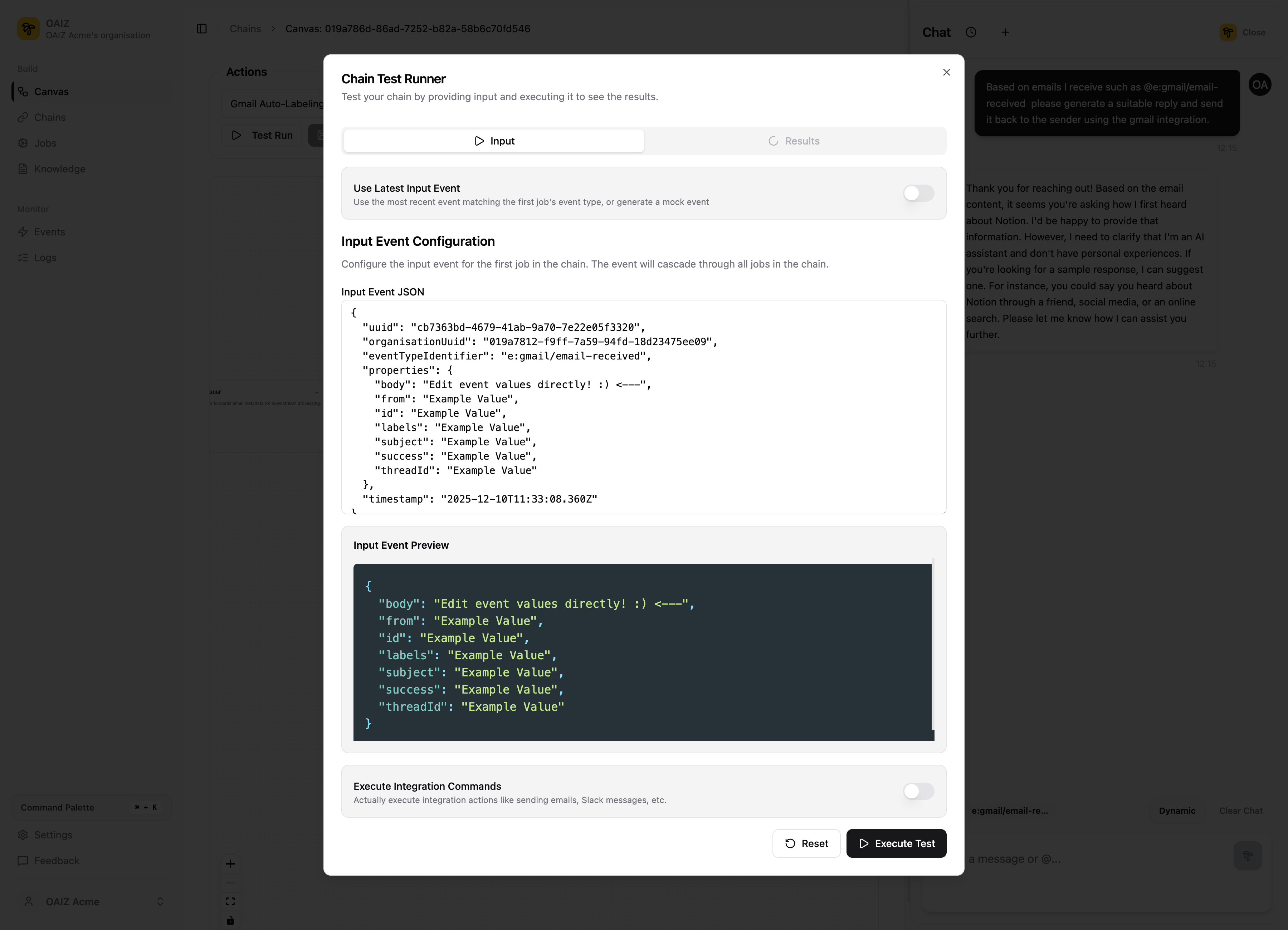Open the Jobs section
This screenshot has width=1288, height=930.
[45, 143]
